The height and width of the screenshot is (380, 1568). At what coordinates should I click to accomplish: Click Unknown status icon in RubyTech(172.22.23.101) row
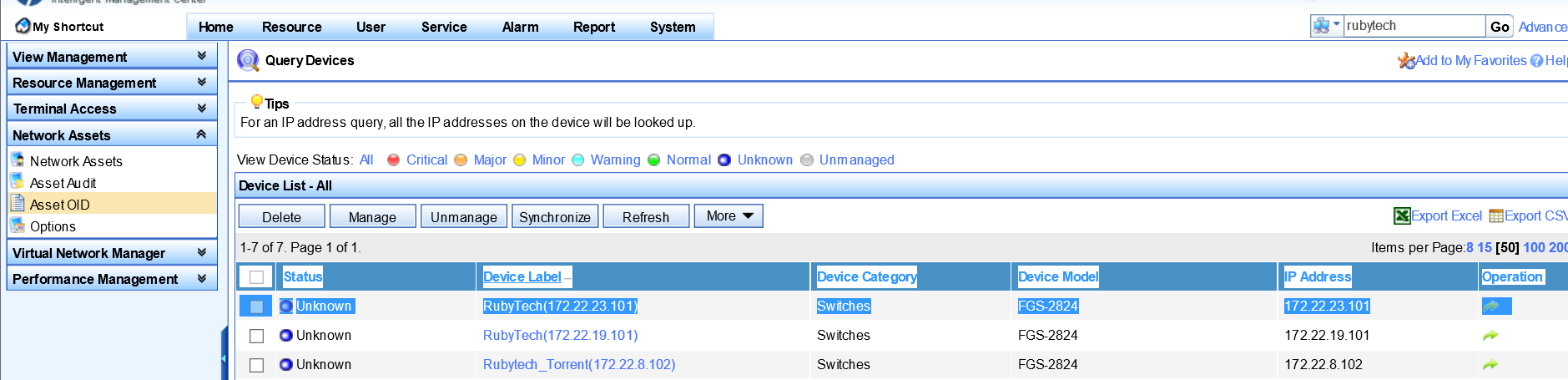coord(286,306)
